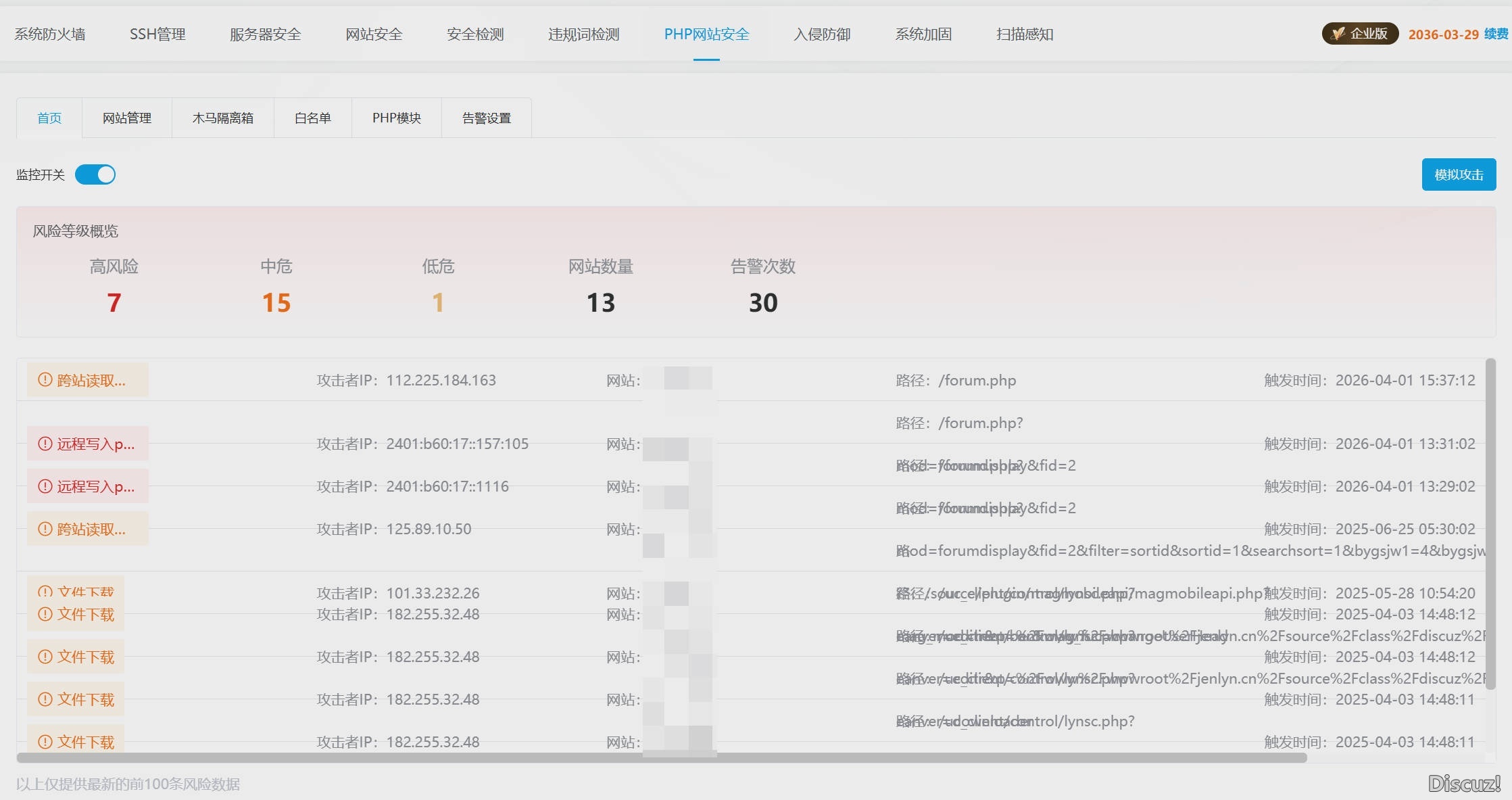Click vertical scrollbar of alert list

pos(1490,524)
